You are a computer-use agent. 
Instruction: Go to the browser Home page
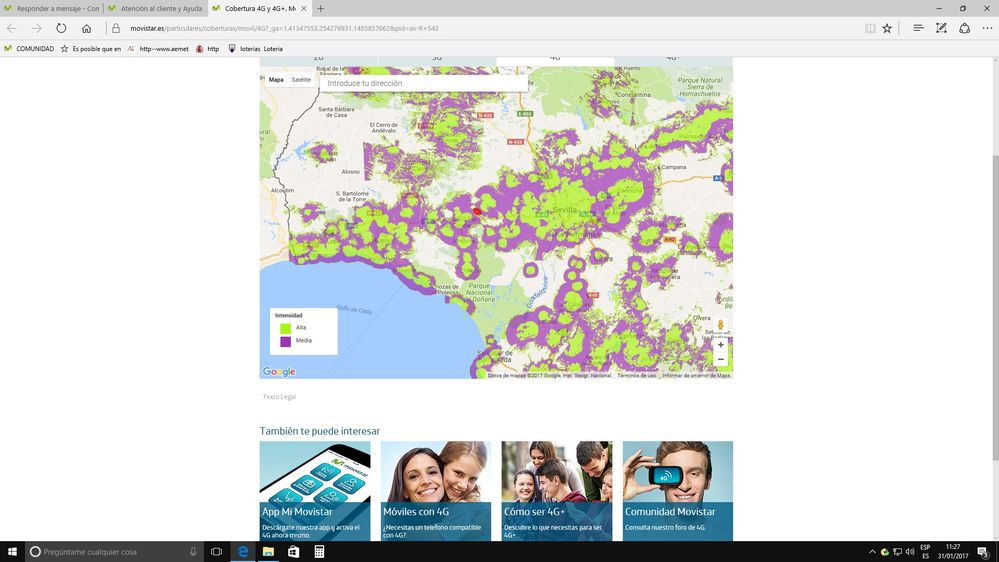[86, 28]
